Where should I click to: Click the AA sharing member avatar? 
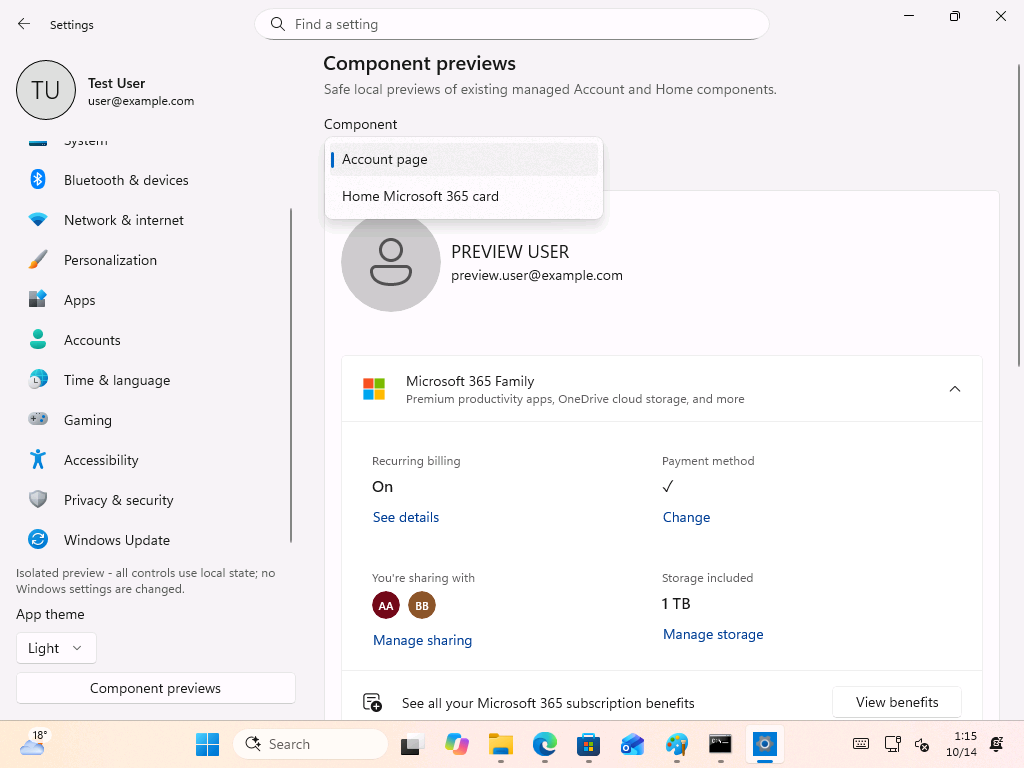pyautogui.click(x=386, y=605)
